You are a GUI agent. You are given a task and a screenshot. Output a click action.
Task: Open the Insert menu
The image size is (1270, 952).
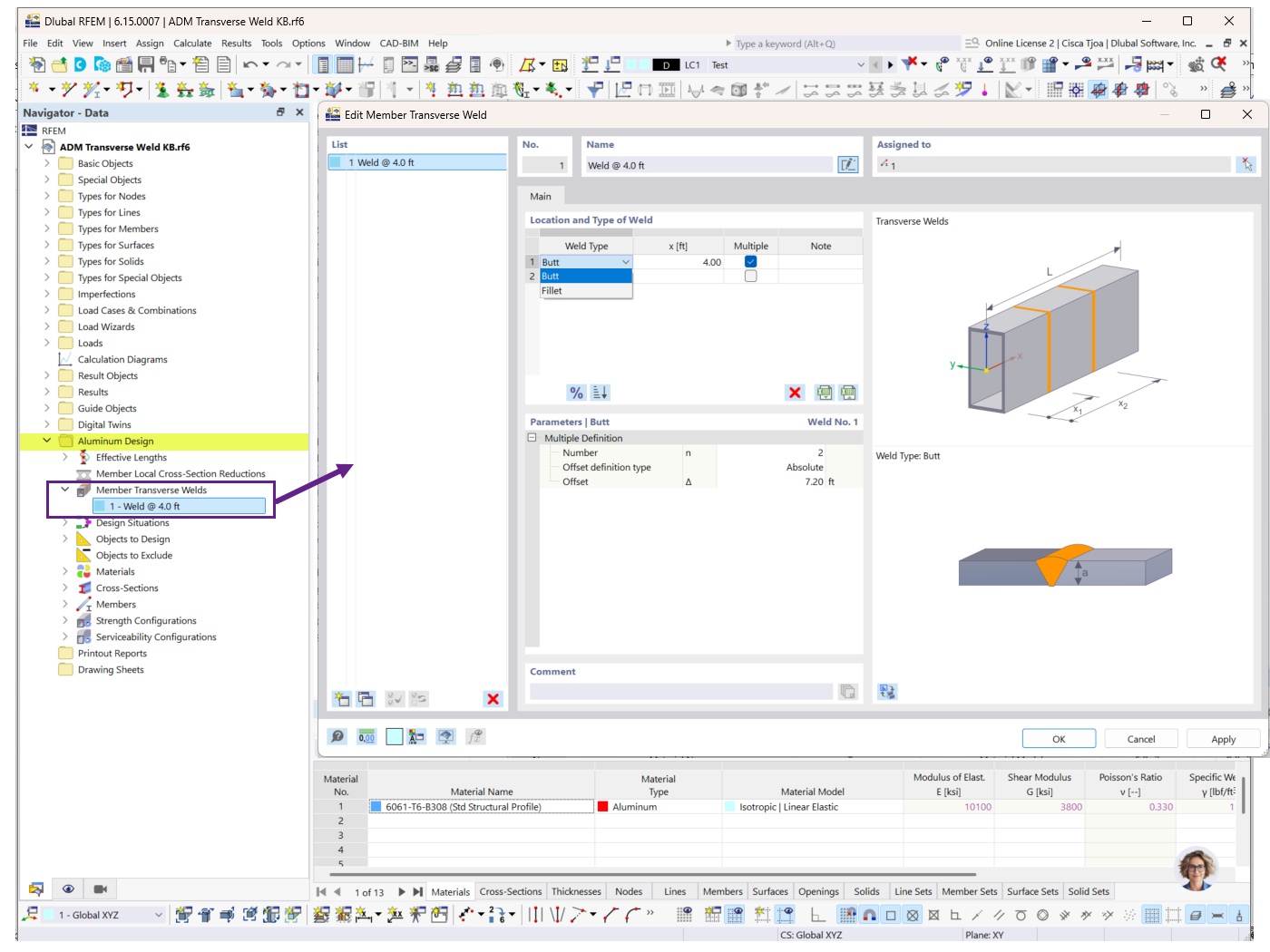coord(114,43)
